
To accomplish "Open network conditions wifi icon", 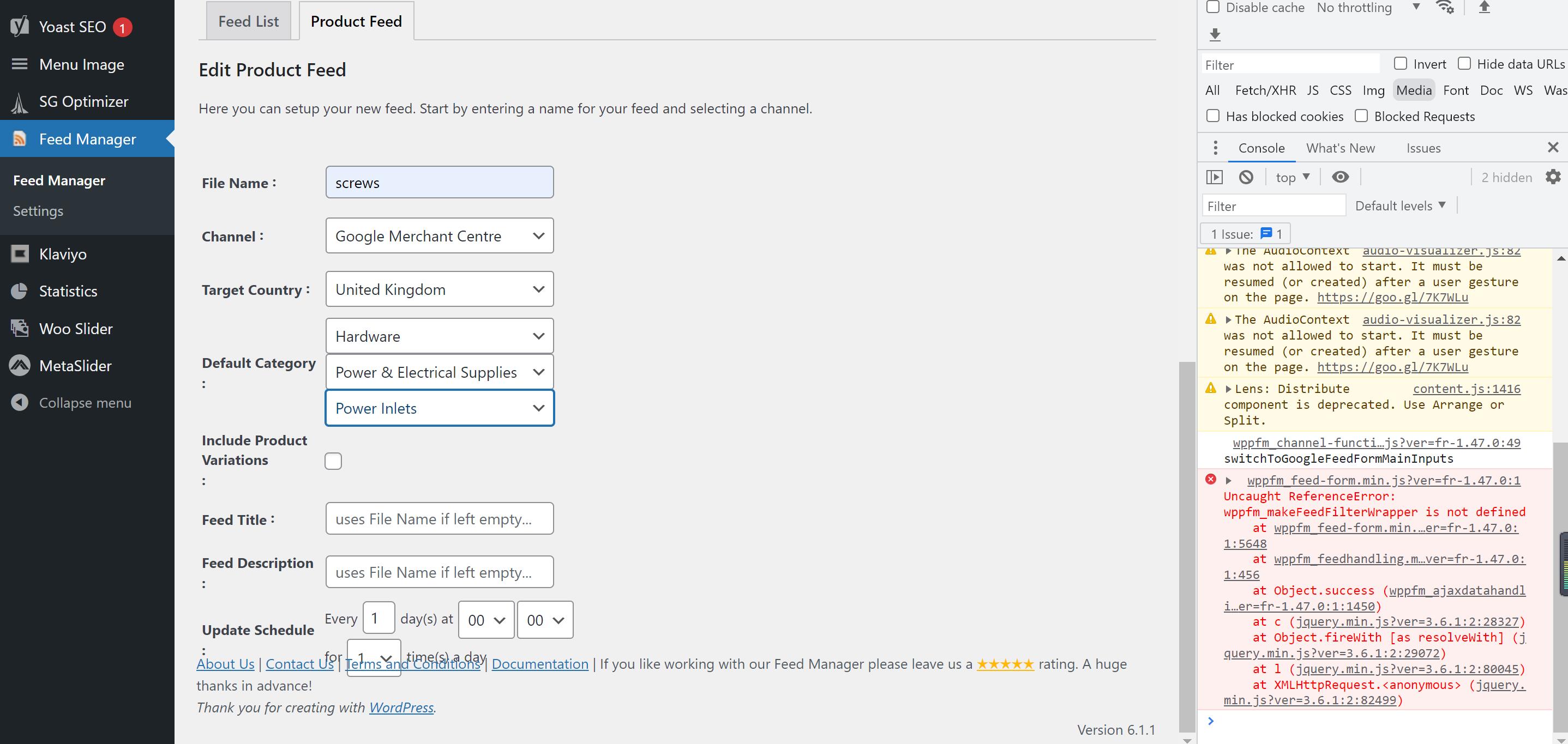I will [1445, 7].
